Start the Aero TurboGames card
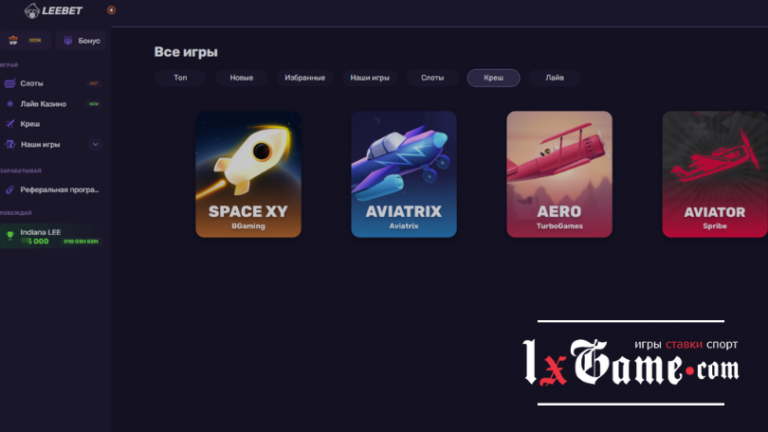Screen dimensions: 768x432 click(559, 174)
